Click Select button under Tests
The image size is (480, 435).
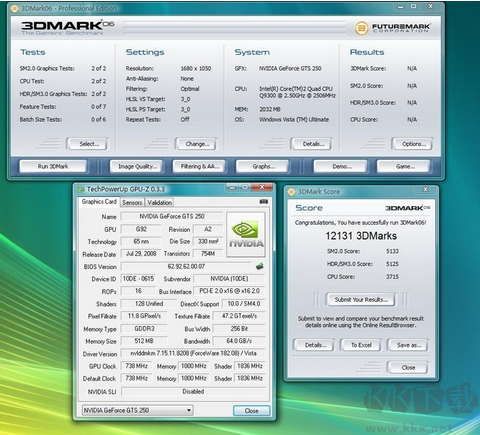(88, 144)
